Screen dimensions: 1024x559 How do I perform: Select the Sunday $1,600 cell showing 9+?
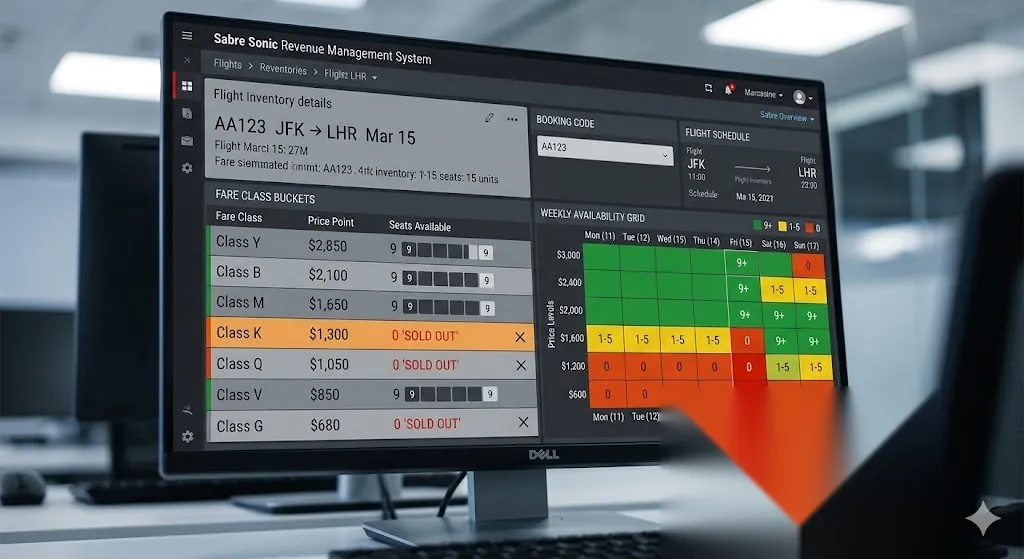(x=814, y=341)
